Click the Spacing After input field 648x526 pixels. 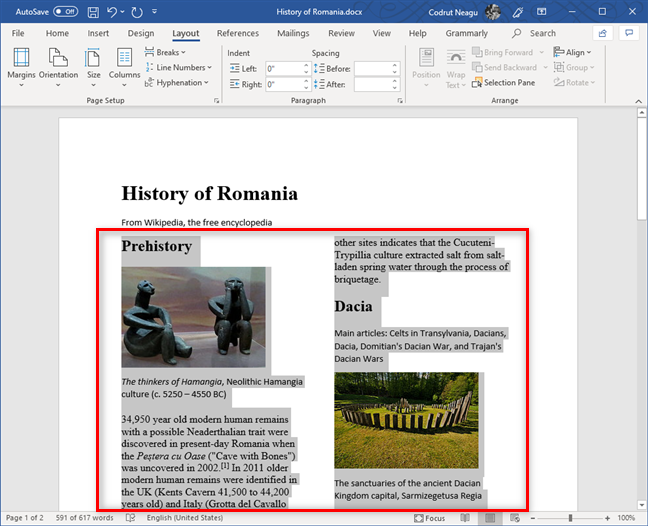tap(372, 84)
